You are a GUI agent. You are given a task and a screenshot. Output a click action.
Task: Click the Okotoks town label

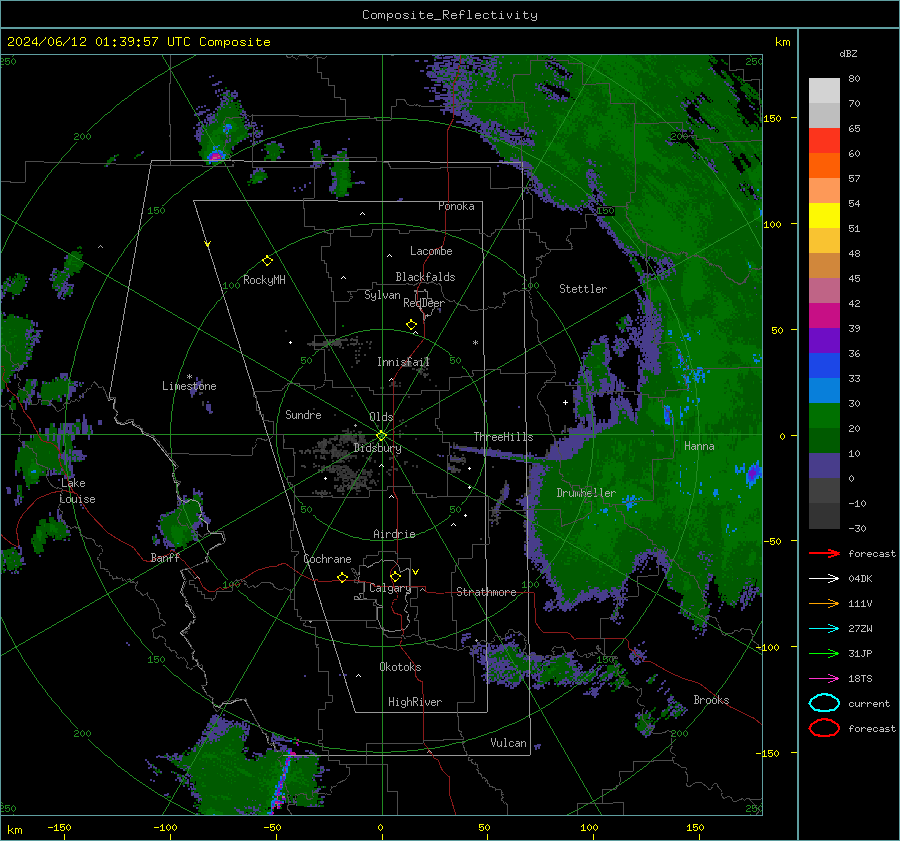pos(400,667)
